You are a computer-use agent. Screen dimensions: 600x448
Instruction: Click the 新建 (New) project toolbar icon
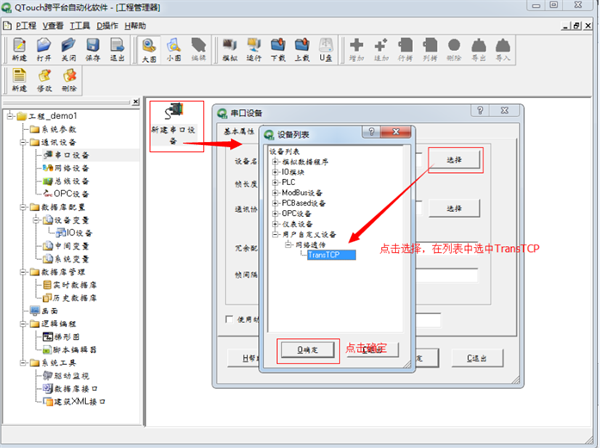coord(18,48)
